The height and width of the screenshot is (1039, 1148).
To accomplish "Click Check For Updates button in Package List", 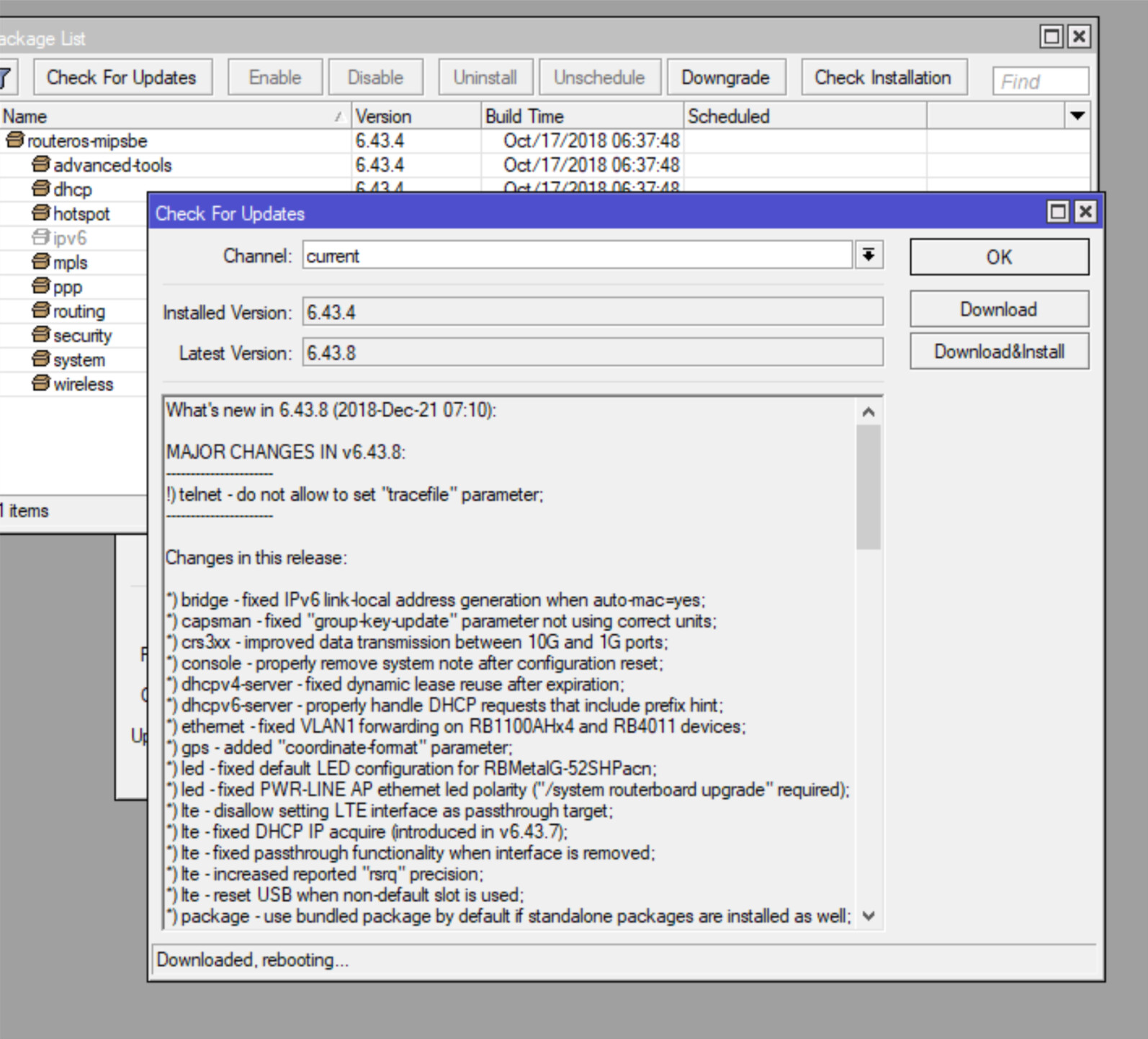I will (122, 77).
